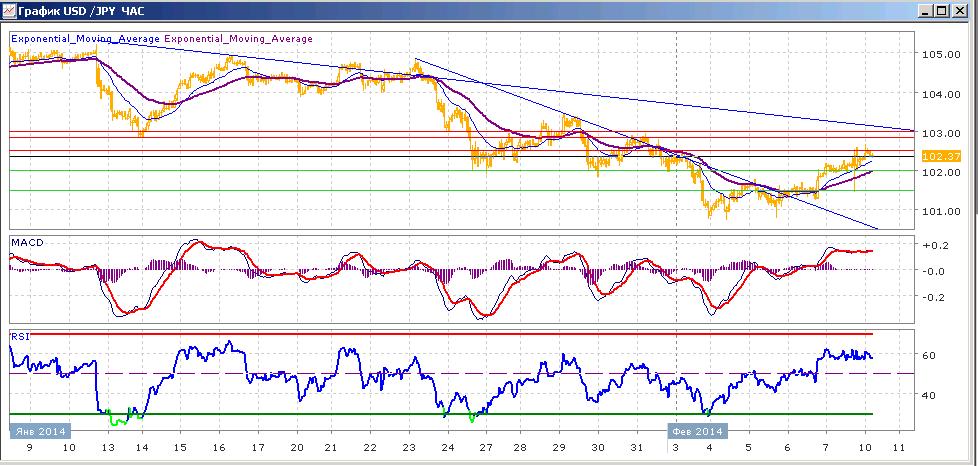Click date label 27 on time axis

(x=485, y=448)
